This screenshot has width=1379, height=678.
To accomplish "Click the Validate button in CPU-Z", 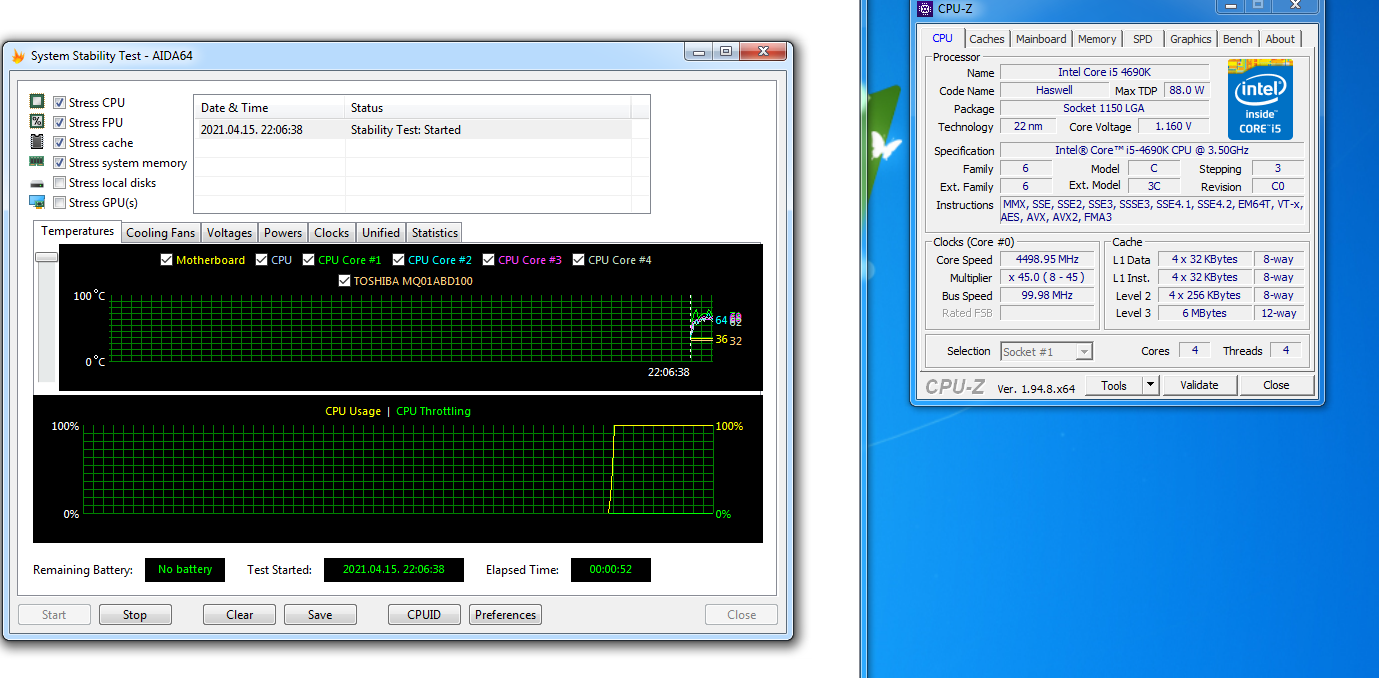I will [x=1199, y=385].
